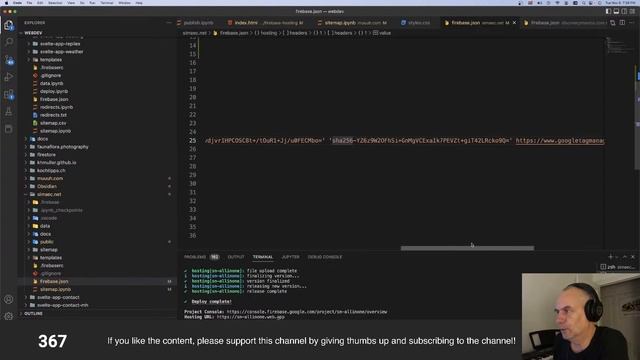Open editor more actions ellipsis
Viewport: 640px width, 360px height.
tap(632, 23)
